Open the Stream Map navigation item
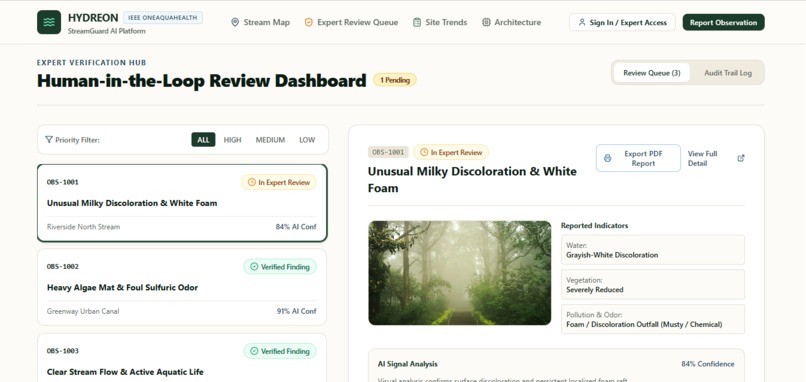 tap(261, 22)
